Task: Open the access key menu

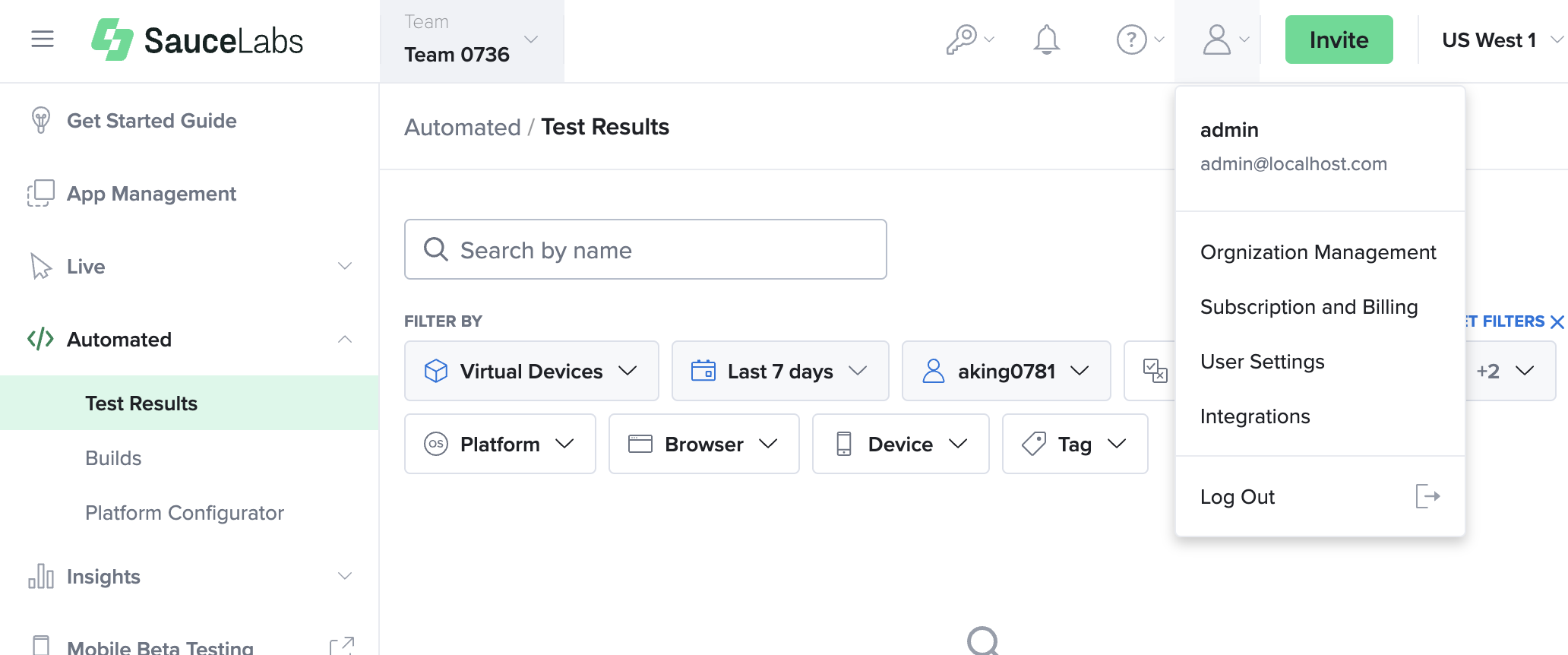Action: 966,39
